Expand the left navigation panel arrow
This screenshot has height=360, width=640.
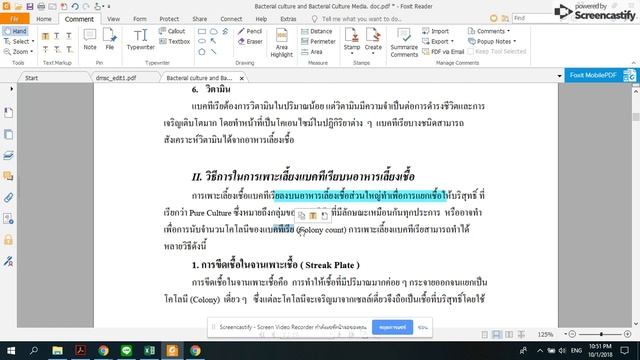coord(11,89)
